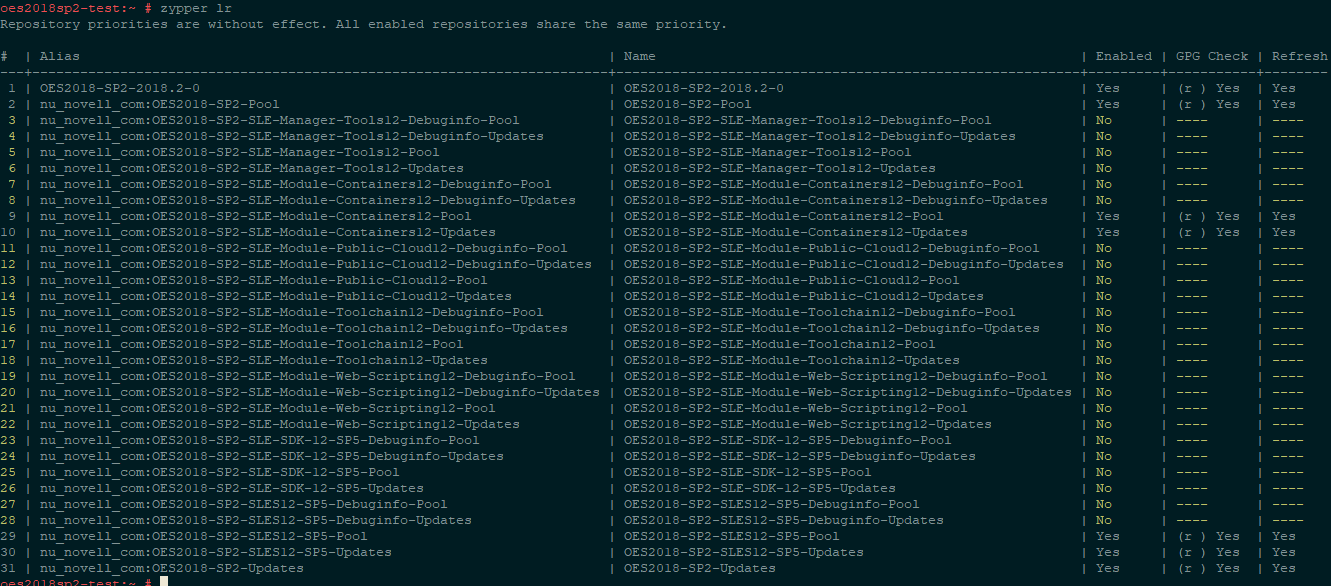
Task: Click the SLES12-SP5-Updates alias in row 30
Action: [x=215, y=552]
